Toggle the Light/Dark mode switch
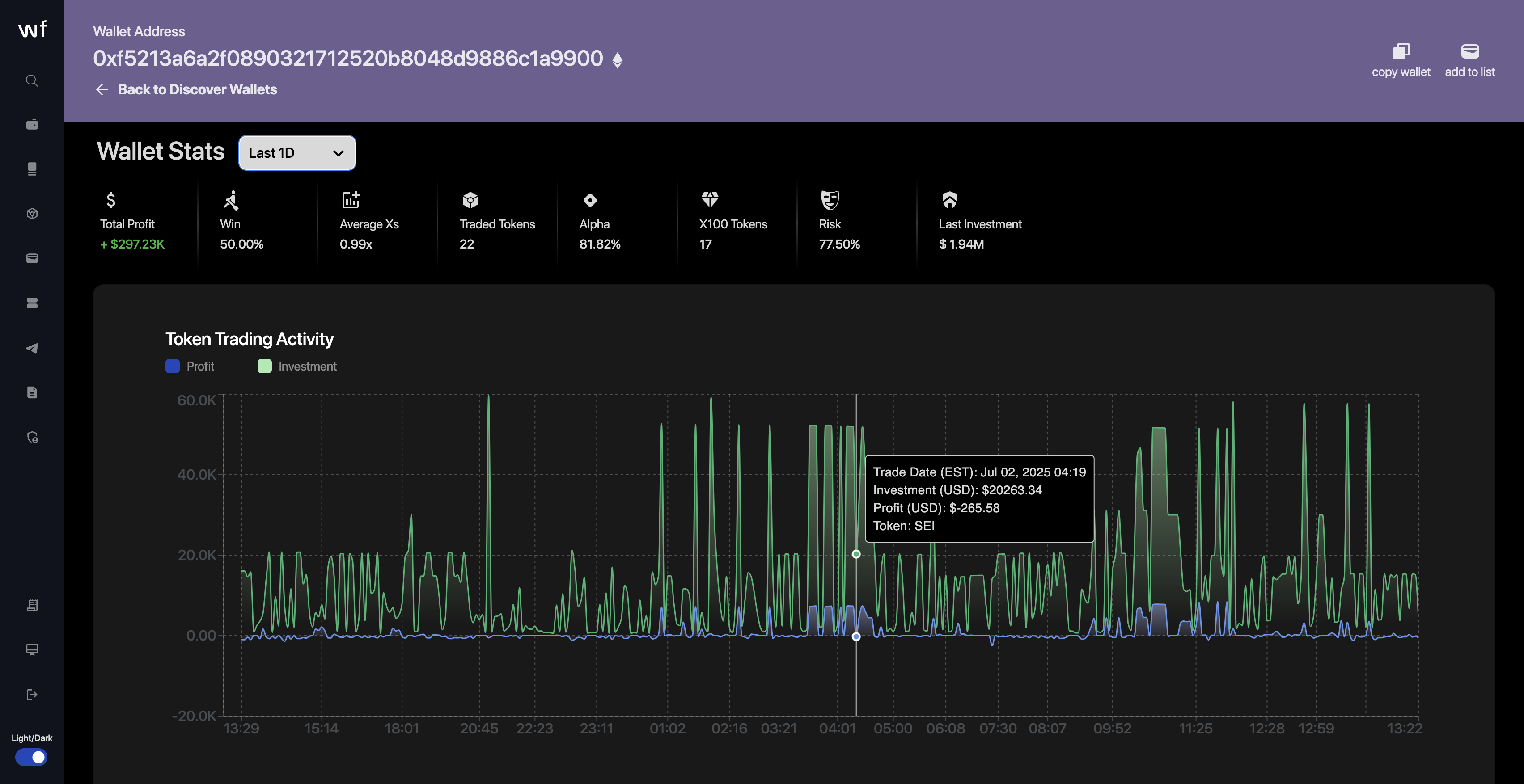The height and width of the screenshot is (784, 1524). (31, 757)
